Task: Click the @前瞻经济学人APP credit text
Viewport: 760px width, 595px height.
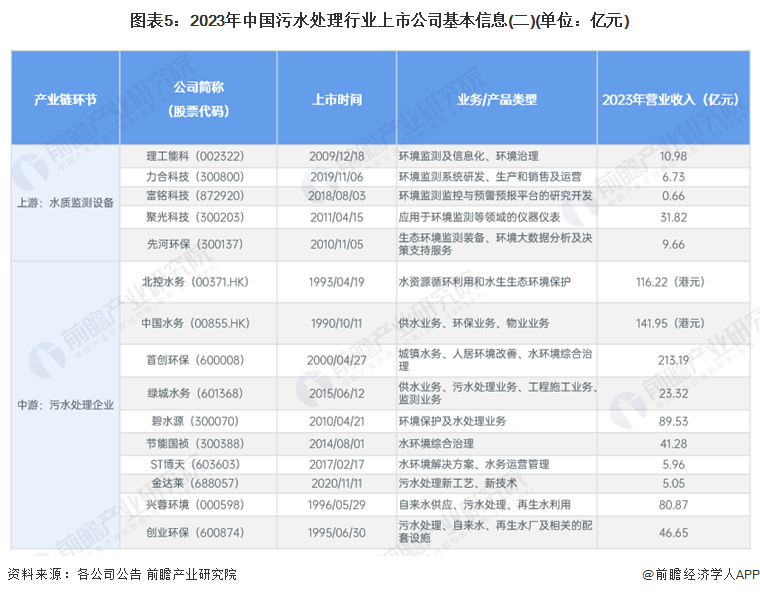Action: [700, 574]
